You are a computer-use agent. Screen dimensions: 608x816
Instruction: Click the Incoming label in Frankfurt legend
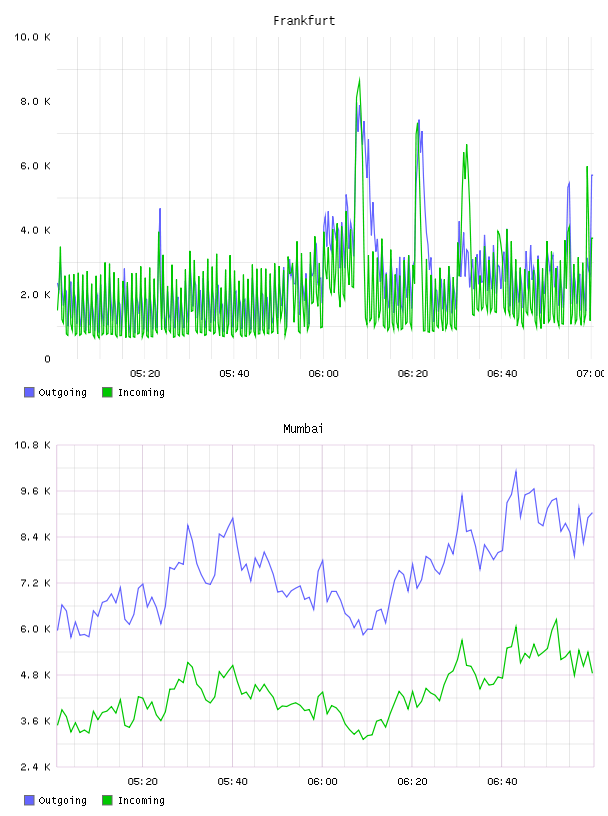pyautogui.click(x=141, y=393)
